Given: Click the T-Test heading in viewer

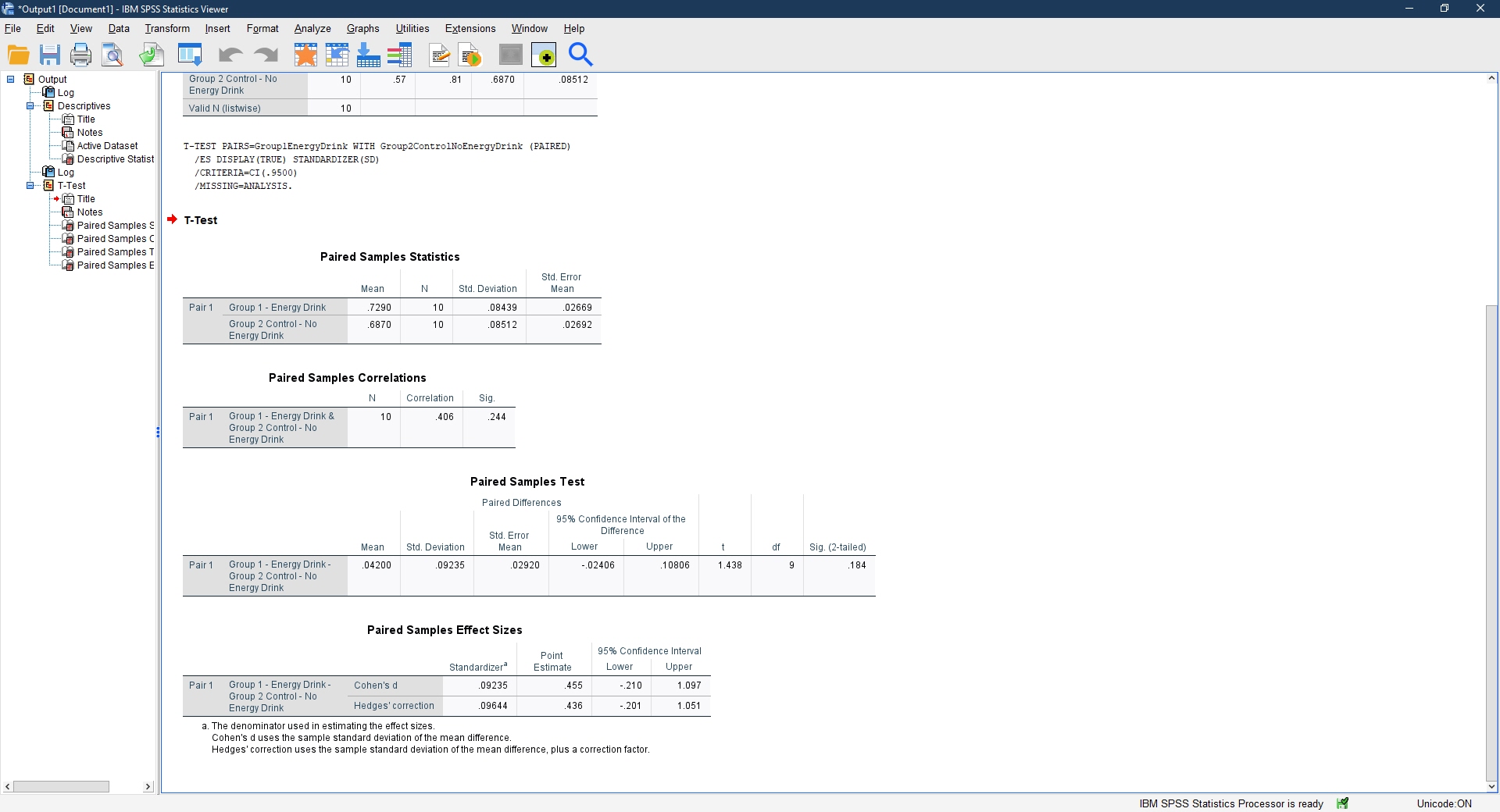Looking at the screenshot, I should [201, 220].
